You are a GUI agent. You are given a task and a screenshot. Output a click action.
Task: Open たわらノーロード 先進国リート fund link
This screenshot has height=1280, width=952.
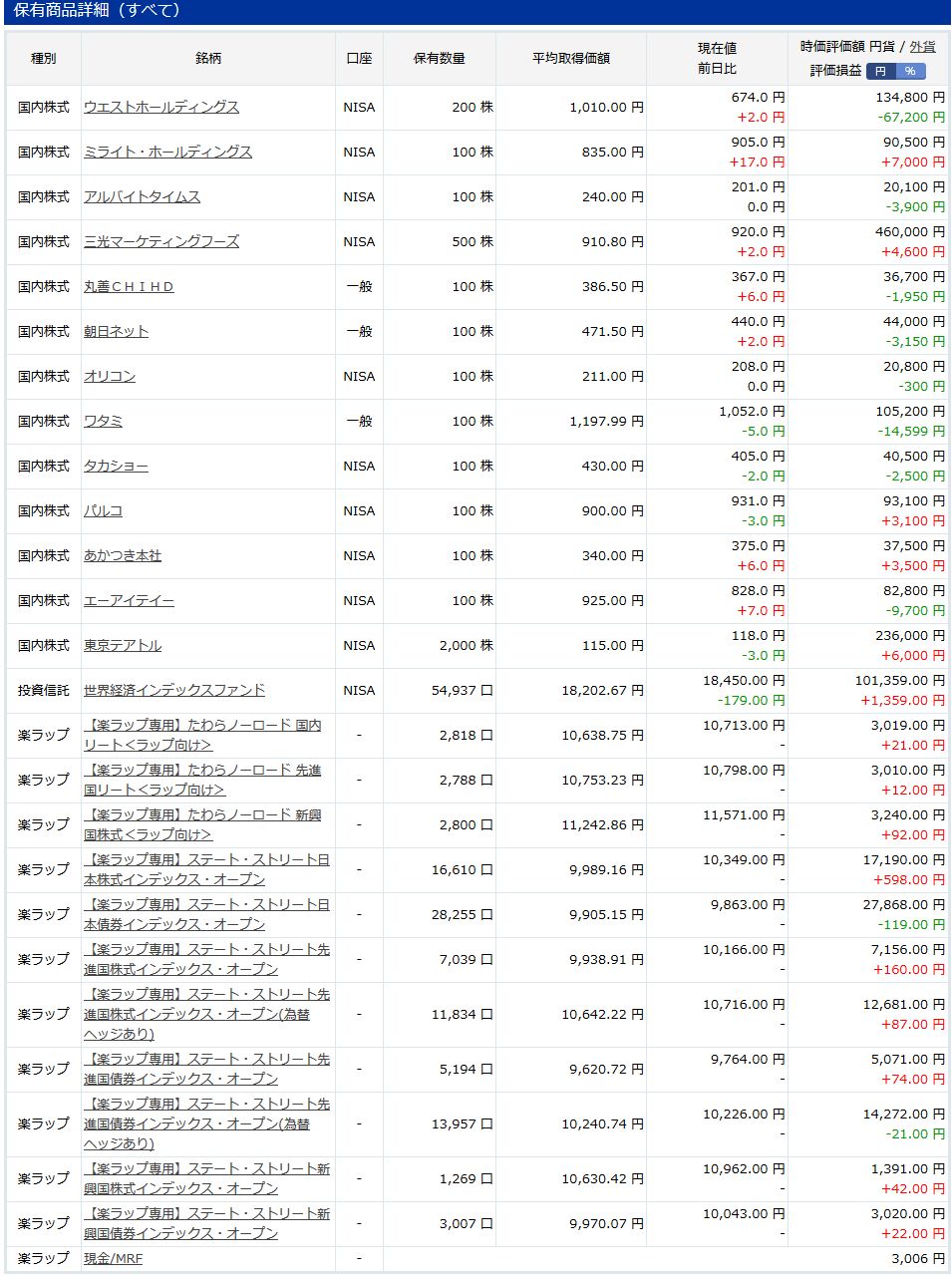coord(203,780)
